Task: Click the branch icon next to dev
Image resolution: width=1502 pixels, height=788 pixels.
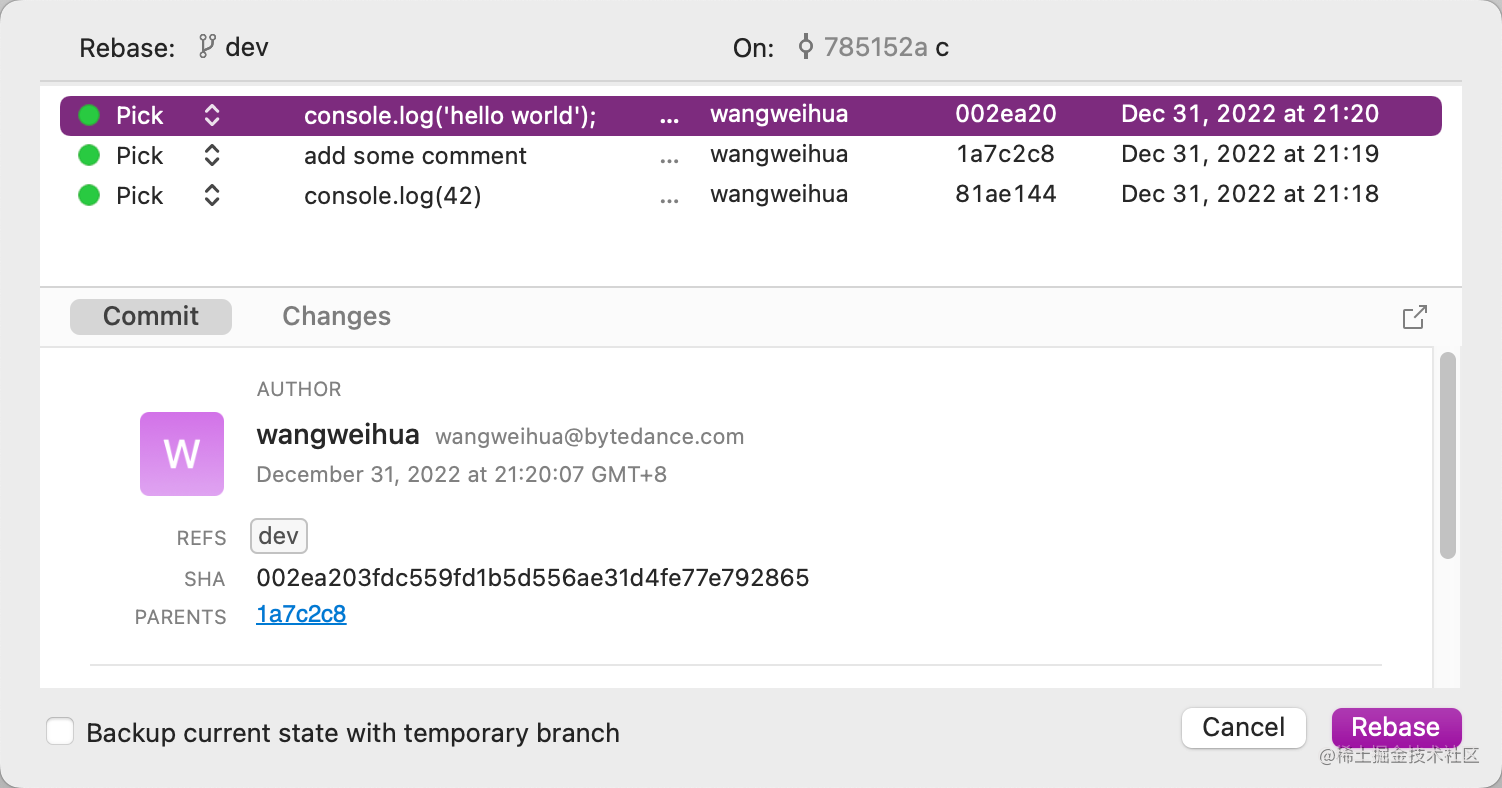Action: point(207,46)
